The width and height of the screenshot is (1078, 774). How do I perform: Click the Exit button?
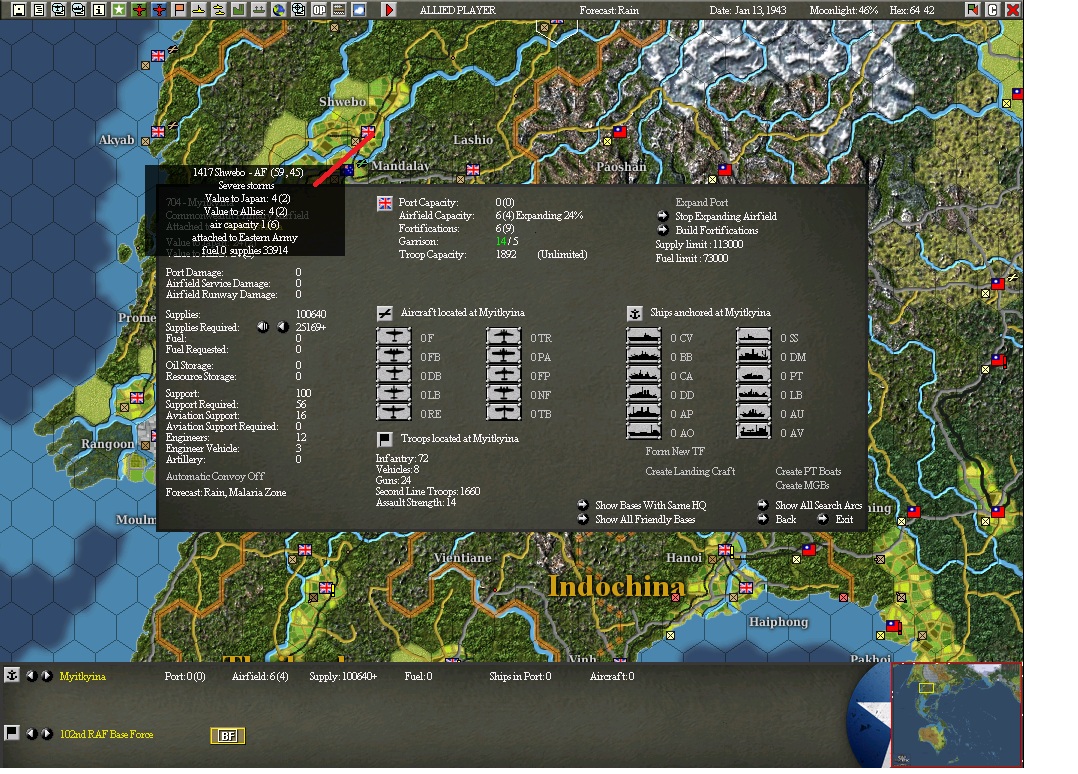pos(844,519)
